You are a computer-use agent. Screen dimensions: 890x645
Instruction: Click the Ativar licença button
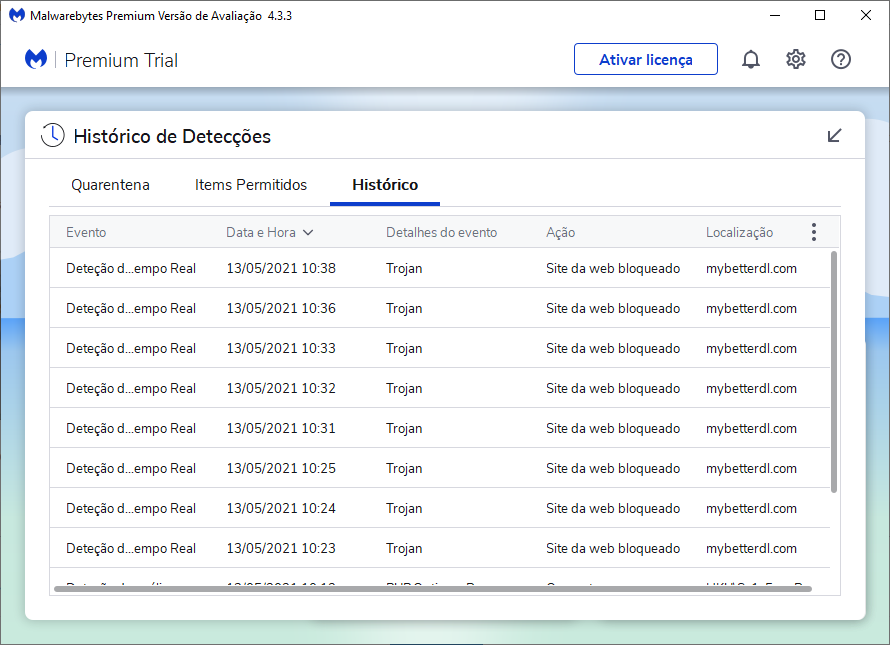coord(646,59)
